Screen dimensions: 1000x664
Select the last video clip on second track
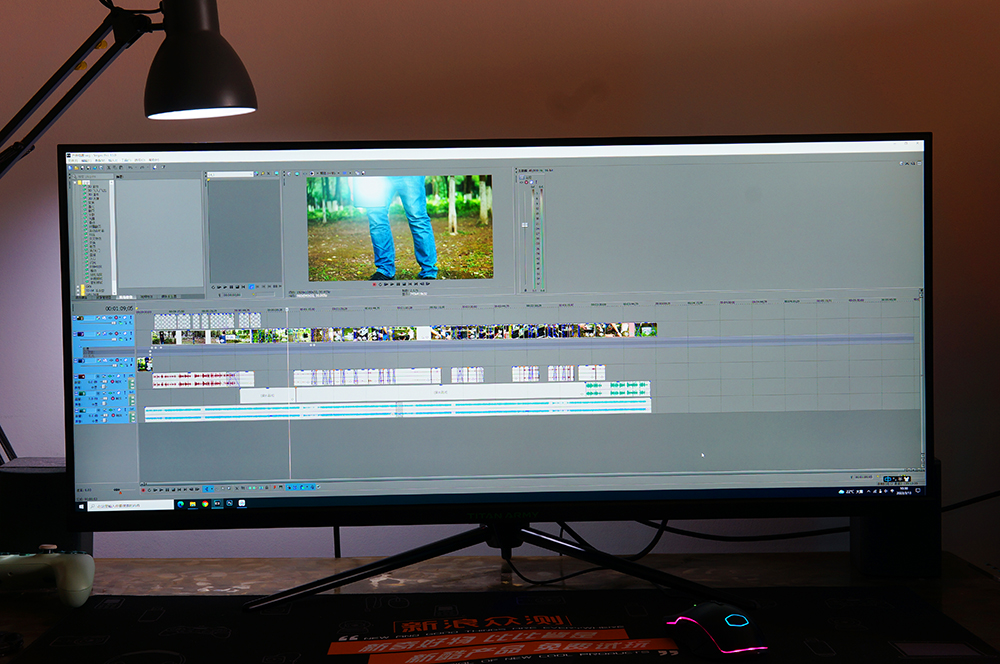click(x=645, y=330)
